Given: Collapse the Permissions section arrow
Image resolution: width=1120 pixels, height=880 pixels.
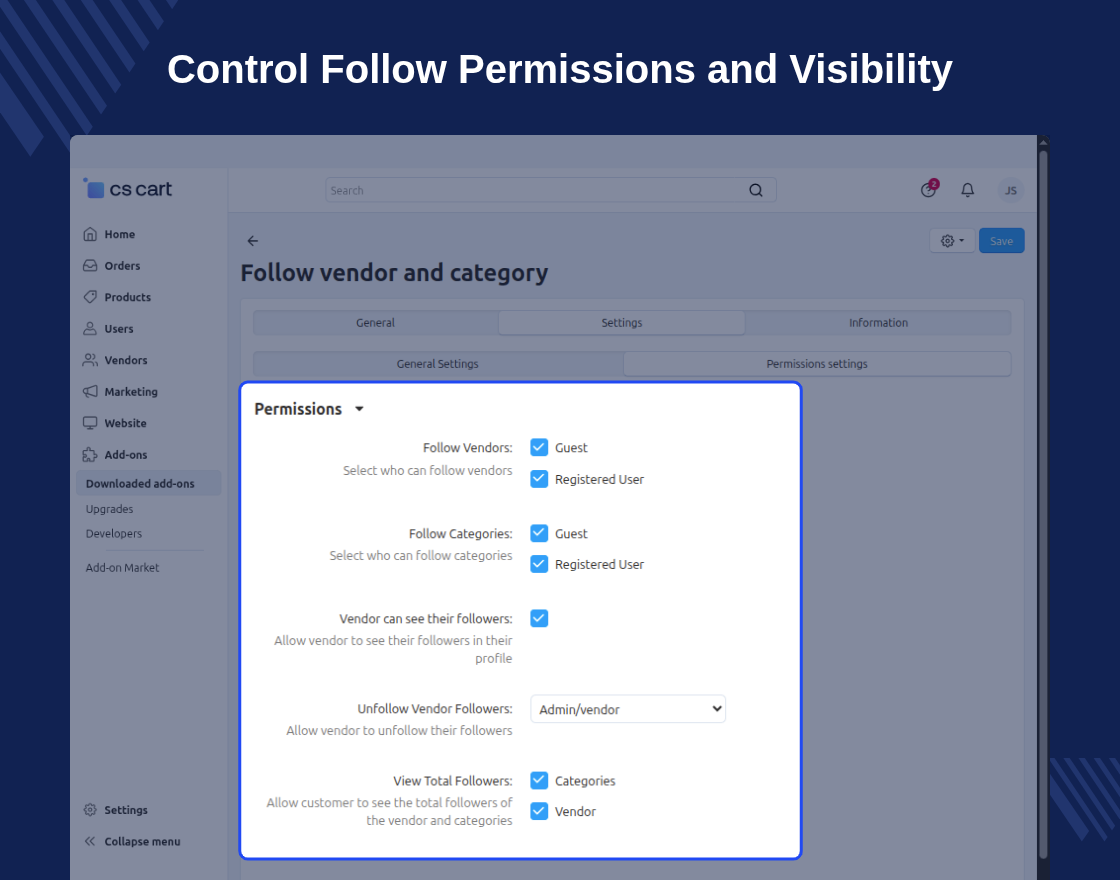Looking at the screenshot, I should [359, 409].
